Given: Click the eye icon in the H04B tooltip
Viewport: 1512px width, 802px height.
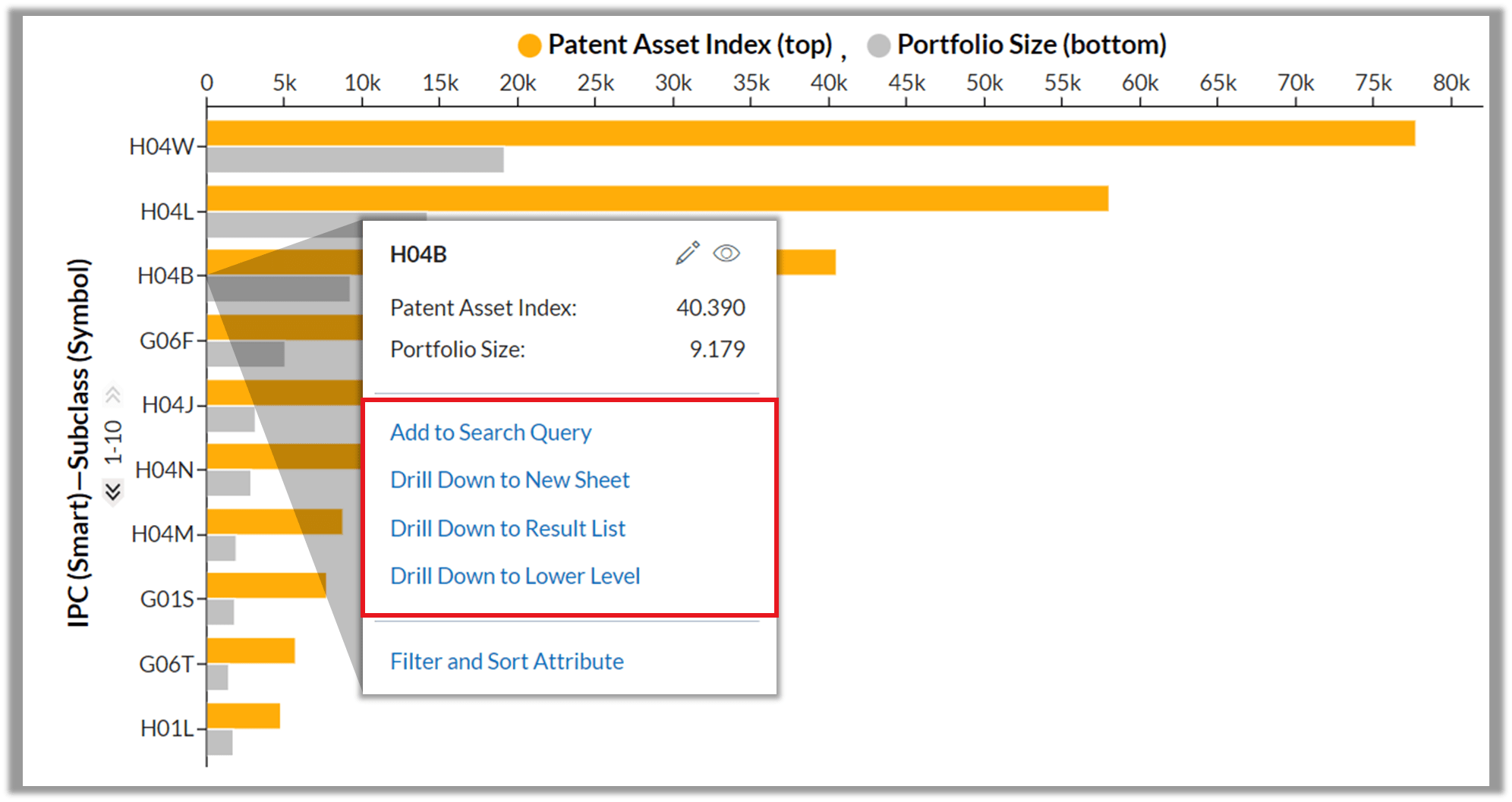Looking at the screenshot, I should [x=726, y=254].
